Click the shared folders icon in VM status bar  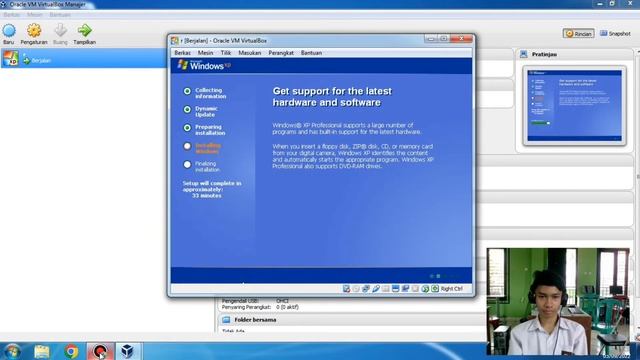pyautogui.click(x=385, y=289)
